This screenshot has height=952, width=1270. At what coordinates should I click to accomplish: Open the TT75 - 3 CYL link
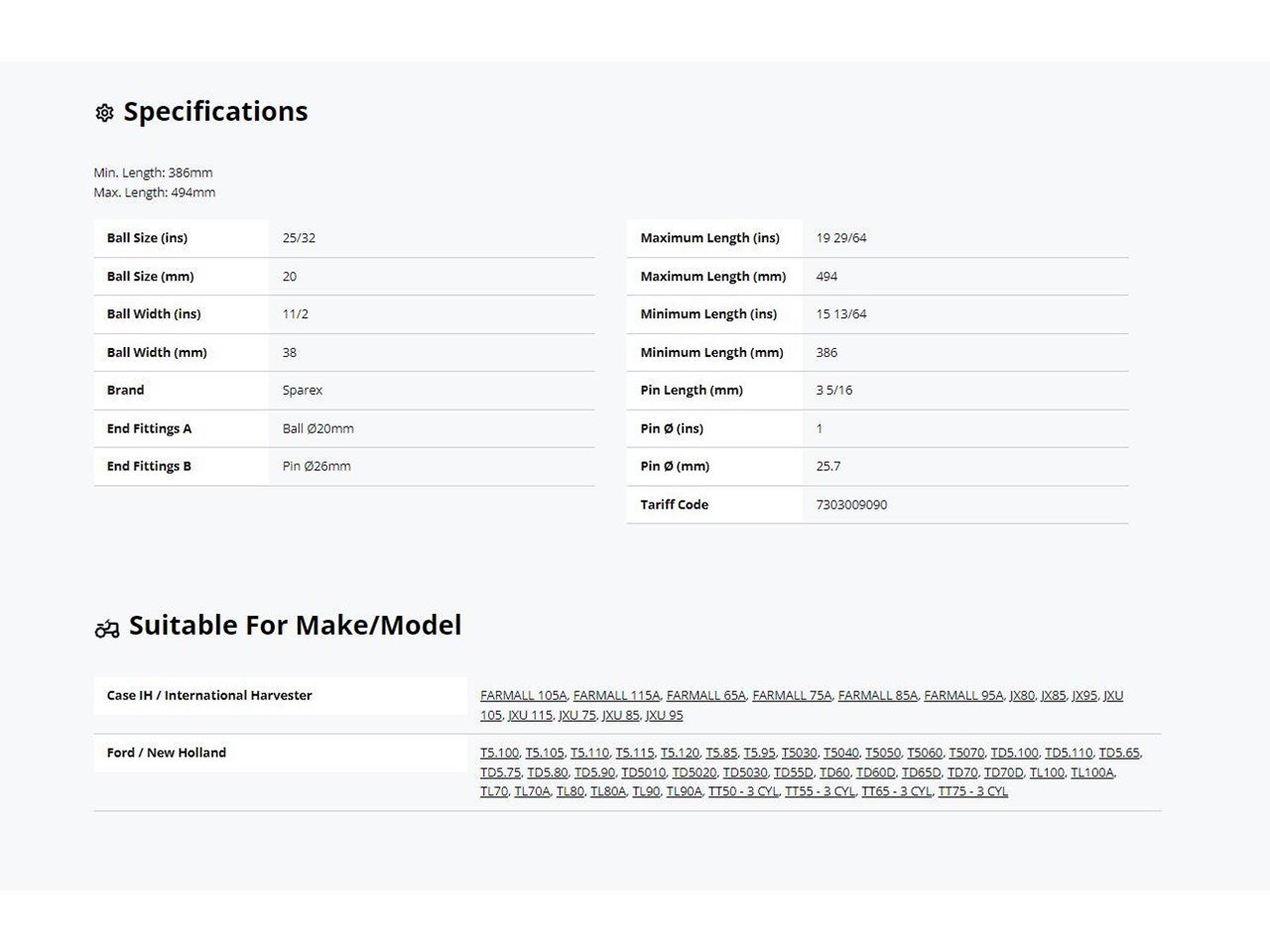pyautogui.click(x=973, y=791)
